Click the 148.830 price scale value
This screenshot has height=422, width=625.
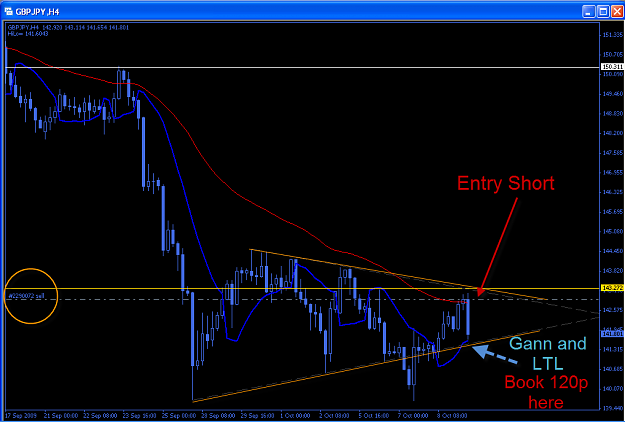(612, 114)
